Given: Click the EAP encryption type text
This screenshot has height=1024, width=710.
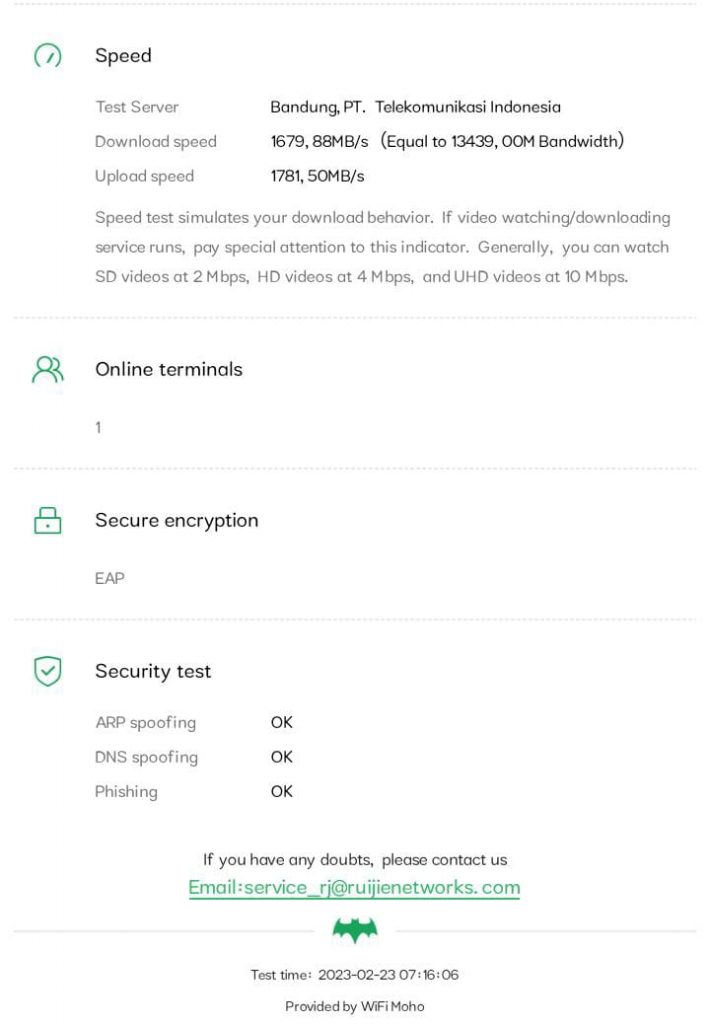Looking at the screenshot, I should [x=110, y=578].
